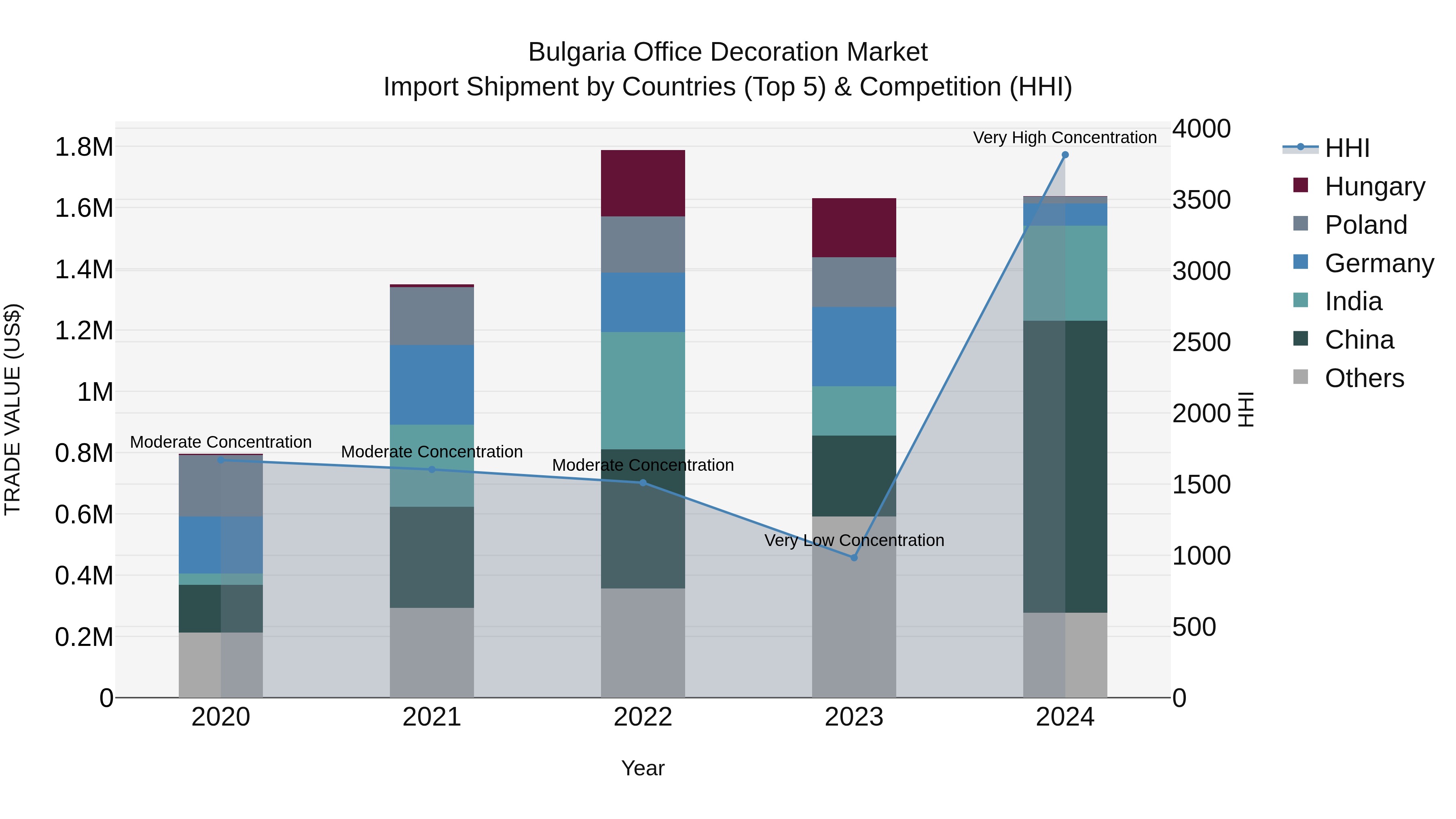Click the right-side 'HHI' axis title
Screen dimensions: 1456x819
(1246, 409)
